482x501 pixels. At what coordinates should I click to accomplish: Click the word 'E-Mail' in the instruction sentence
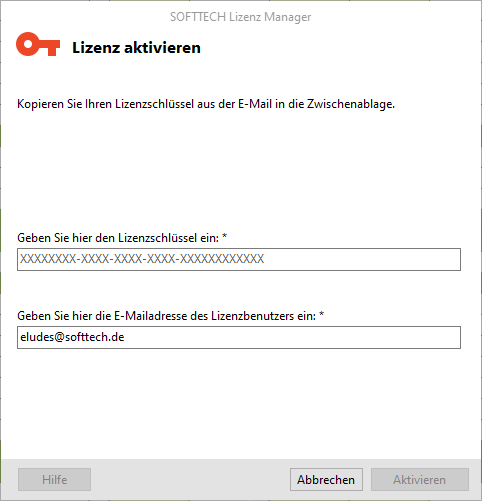tap(255, 104)
